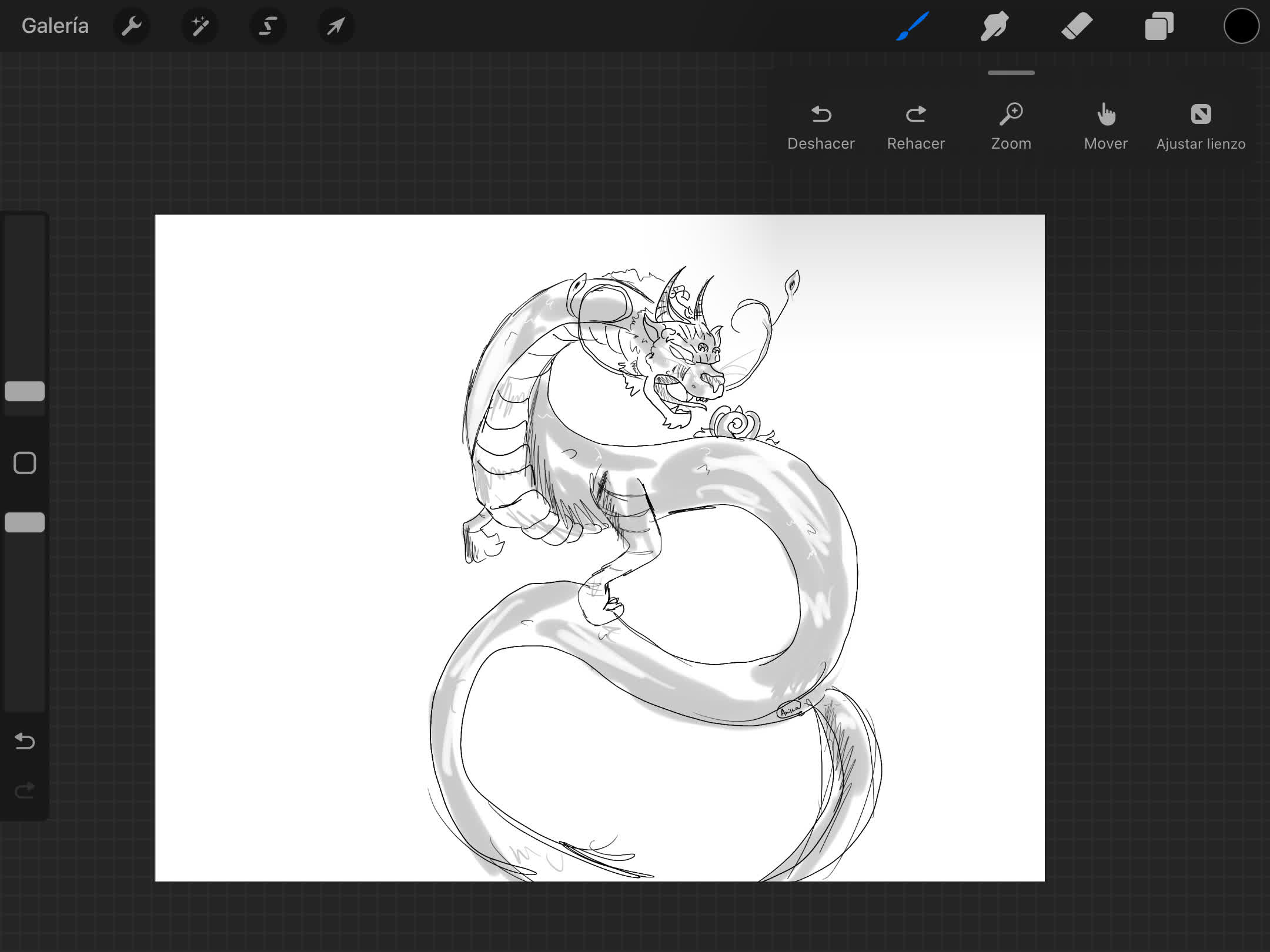1270x952 pixels.
Task: Select the Selection S-shaped tool
Action: coord(268,26)
